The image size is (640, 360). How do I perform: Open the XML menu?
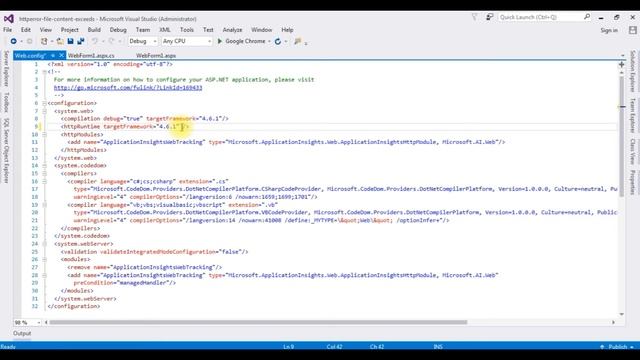coord(165,30)
